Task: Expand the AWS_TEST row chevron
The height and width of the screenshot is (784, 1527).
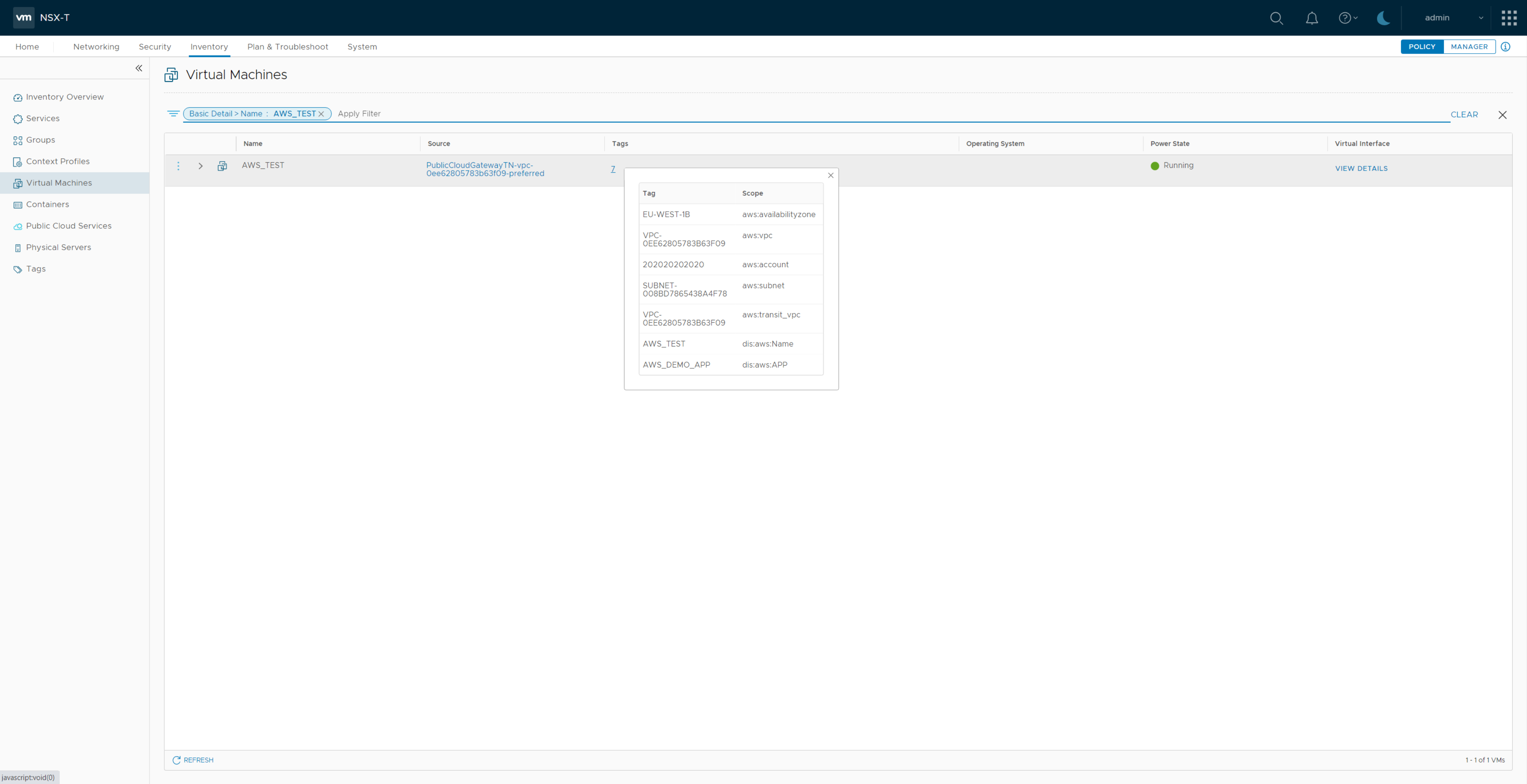Action: pyautogui.click(x=200, y=166)
